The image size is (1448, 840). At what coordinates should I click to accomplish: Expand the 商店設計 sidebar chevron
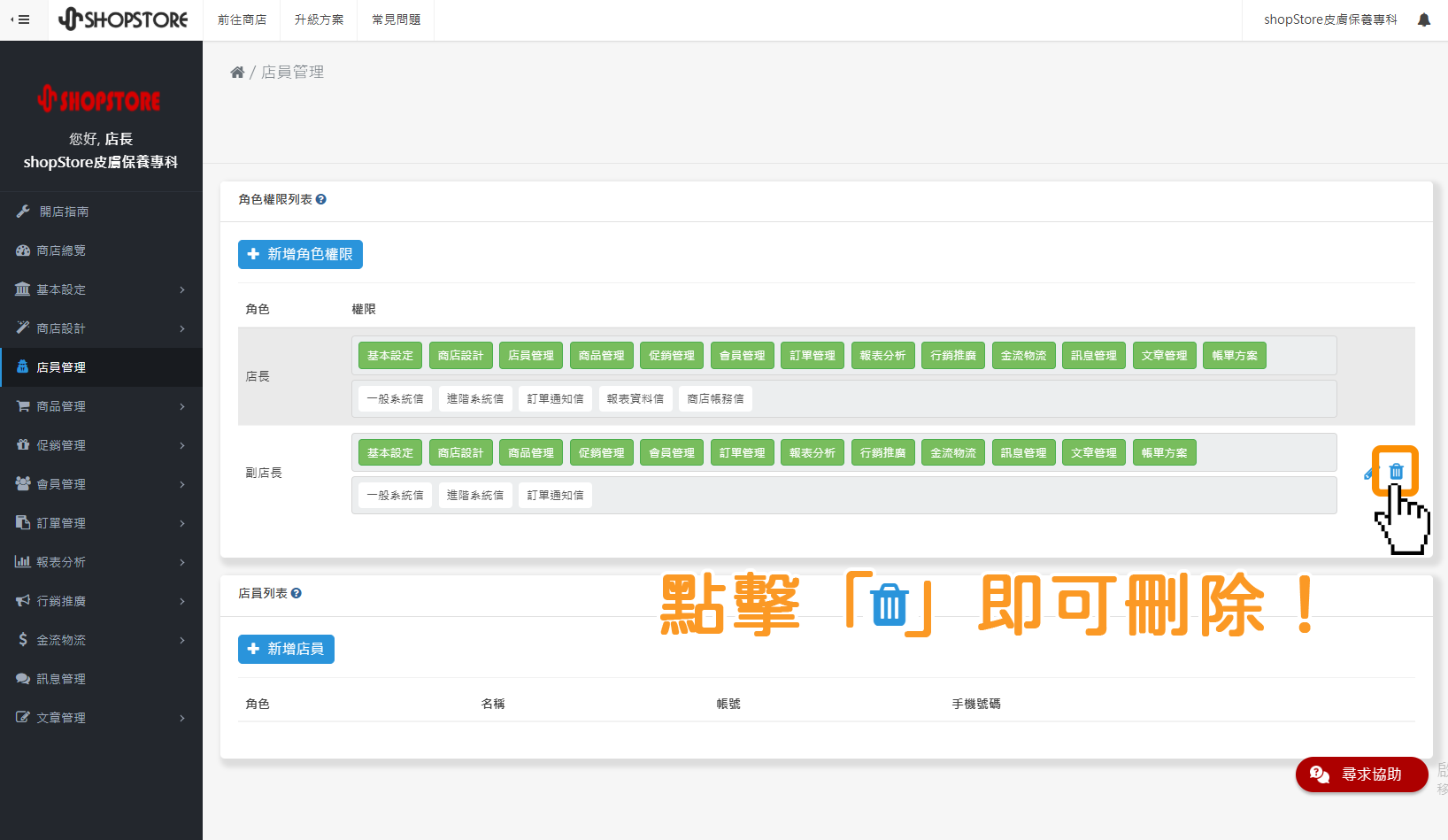[182, 328]
